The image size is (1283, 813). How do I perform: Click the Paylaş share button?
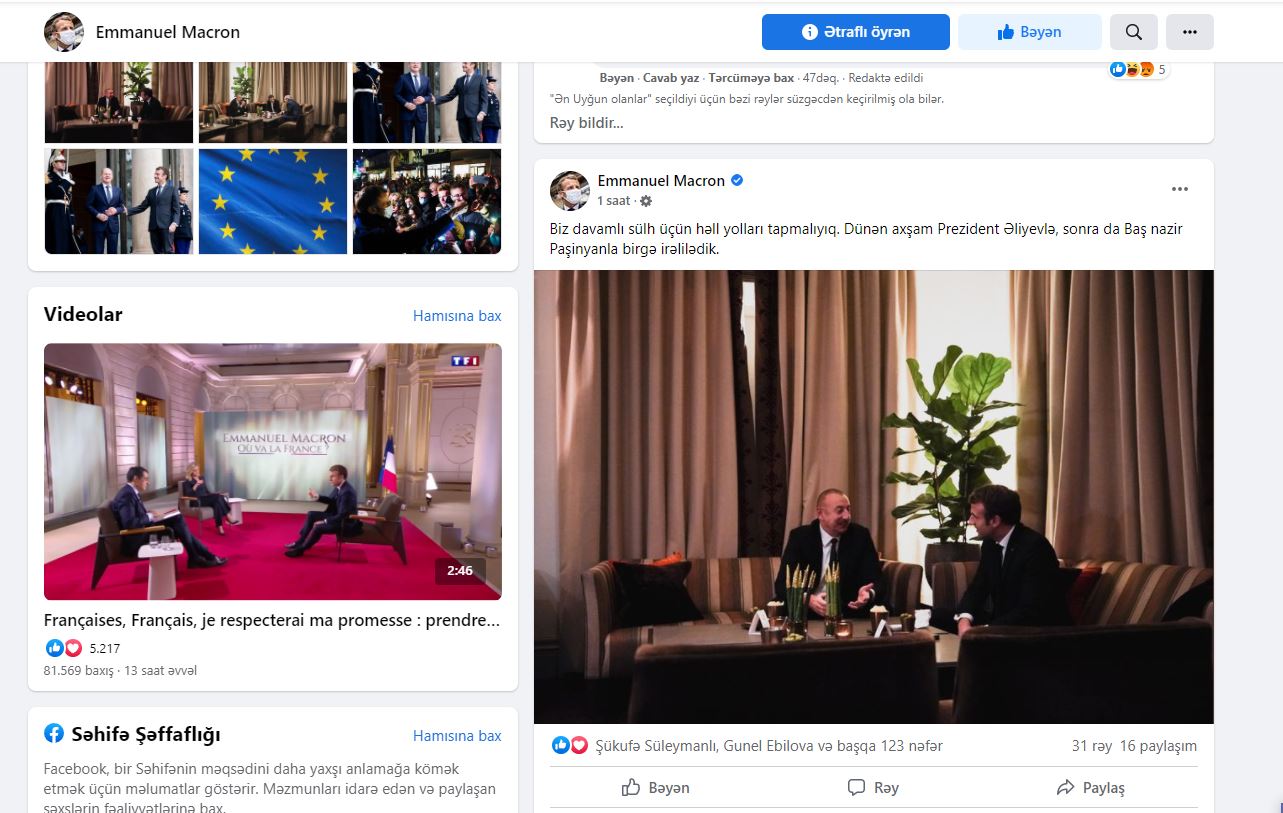pyautogui.click(x=1091, y=788)
